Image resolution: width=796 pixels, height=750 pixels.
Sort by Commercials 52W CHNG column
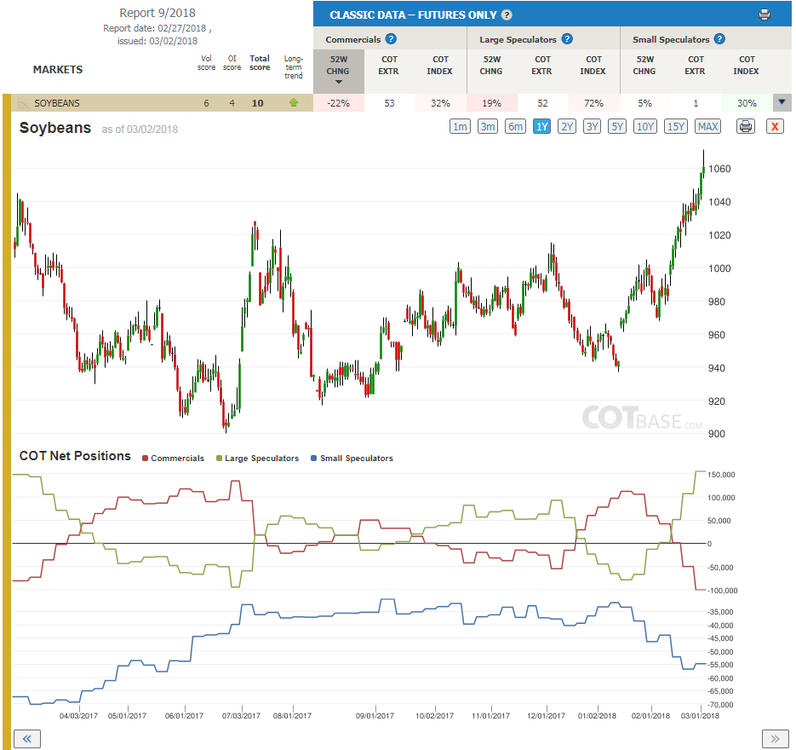[338, 71]
